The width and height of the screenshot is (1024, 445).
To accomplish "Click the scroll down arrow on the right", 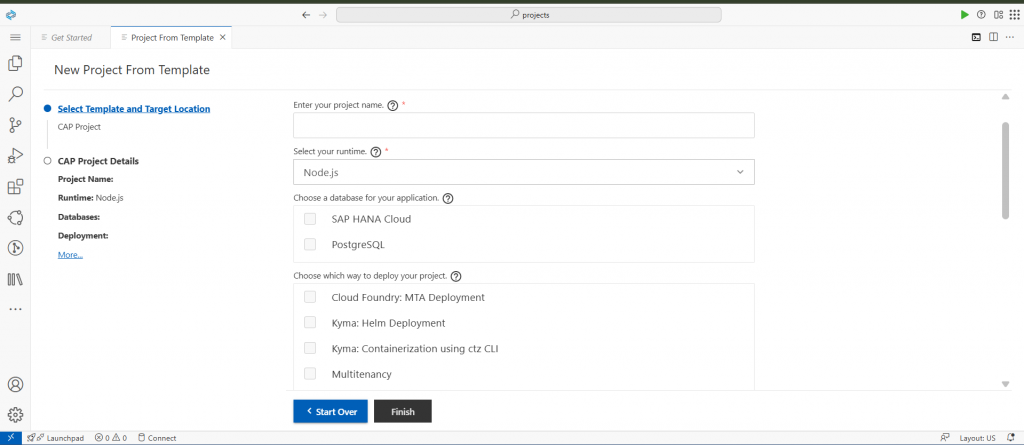I will 1006,384.
